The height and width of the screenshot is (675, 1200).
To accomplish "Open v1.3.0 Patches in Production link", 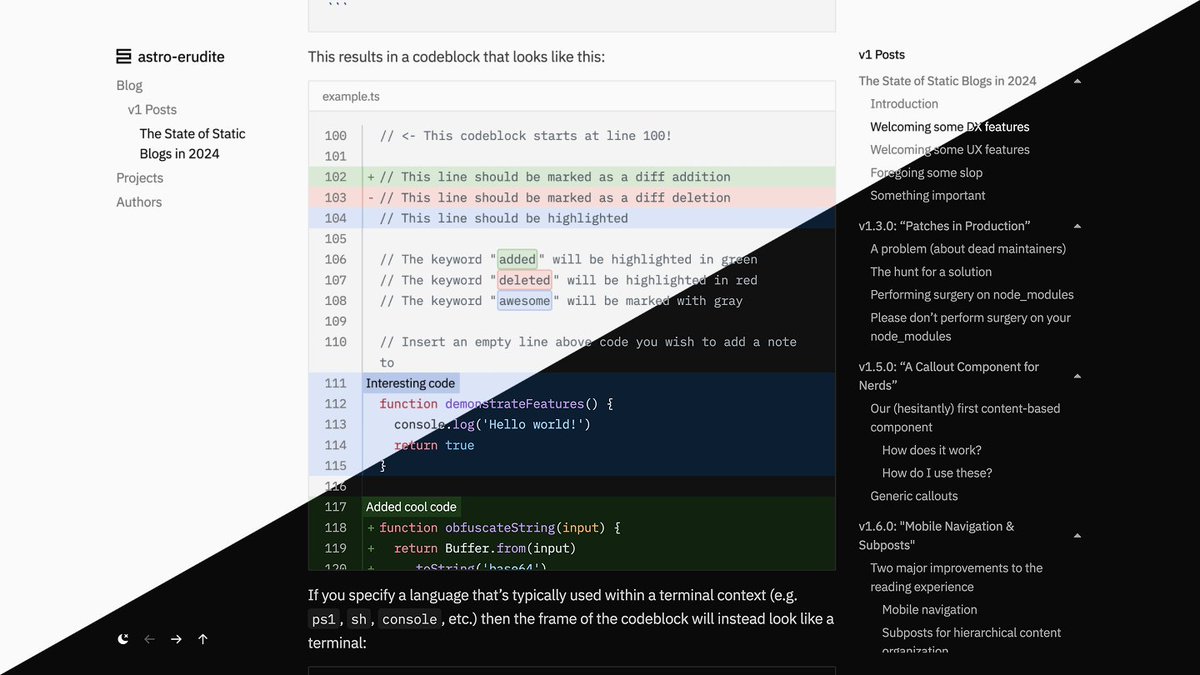I will [x=944, y=226].
